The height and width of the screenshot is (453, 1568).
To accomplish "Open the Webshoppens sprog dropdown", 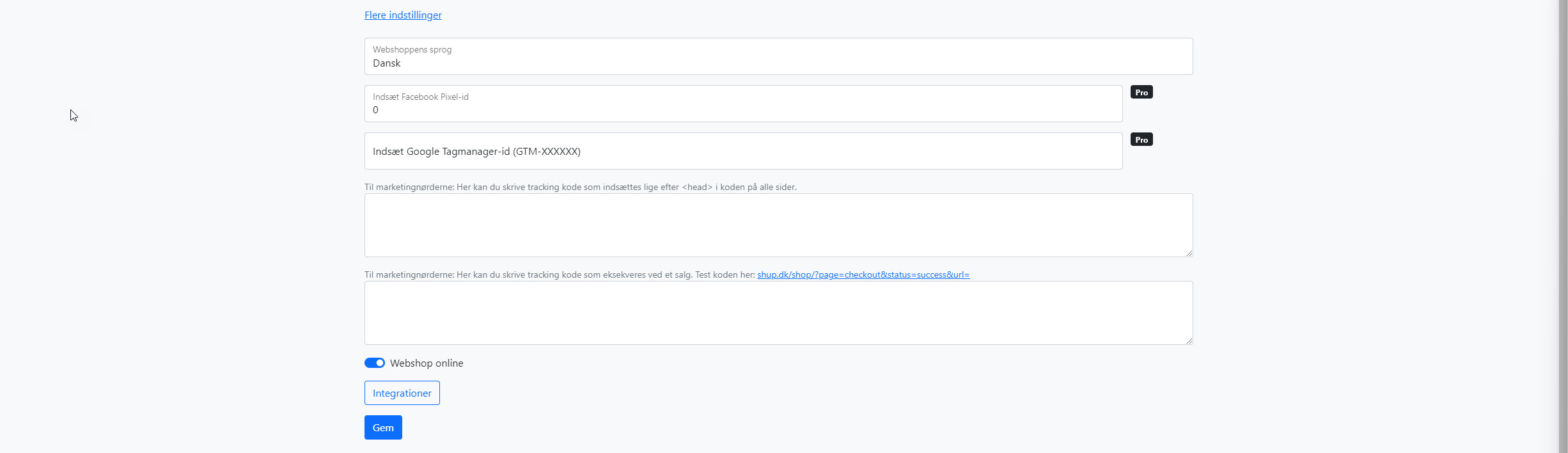I will point(778,57).
